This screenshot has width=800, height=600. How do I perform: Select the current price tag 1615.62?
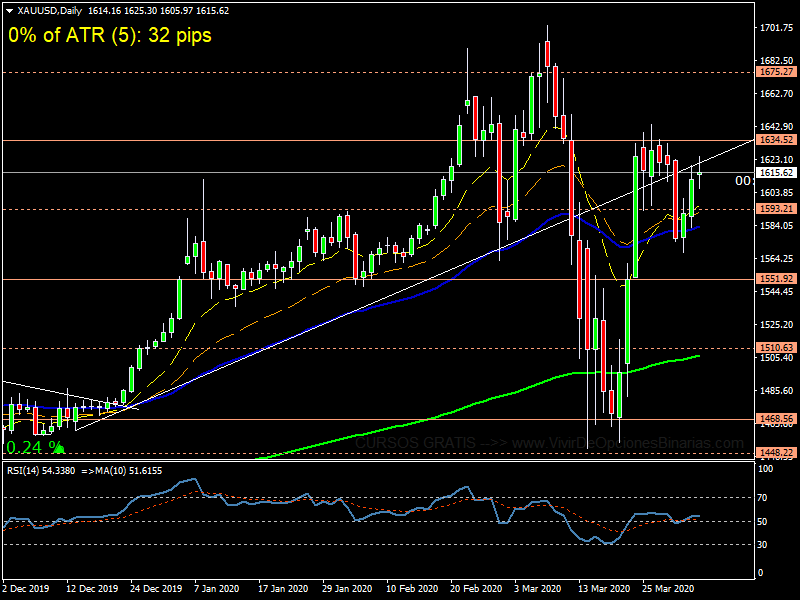(777, 173)
